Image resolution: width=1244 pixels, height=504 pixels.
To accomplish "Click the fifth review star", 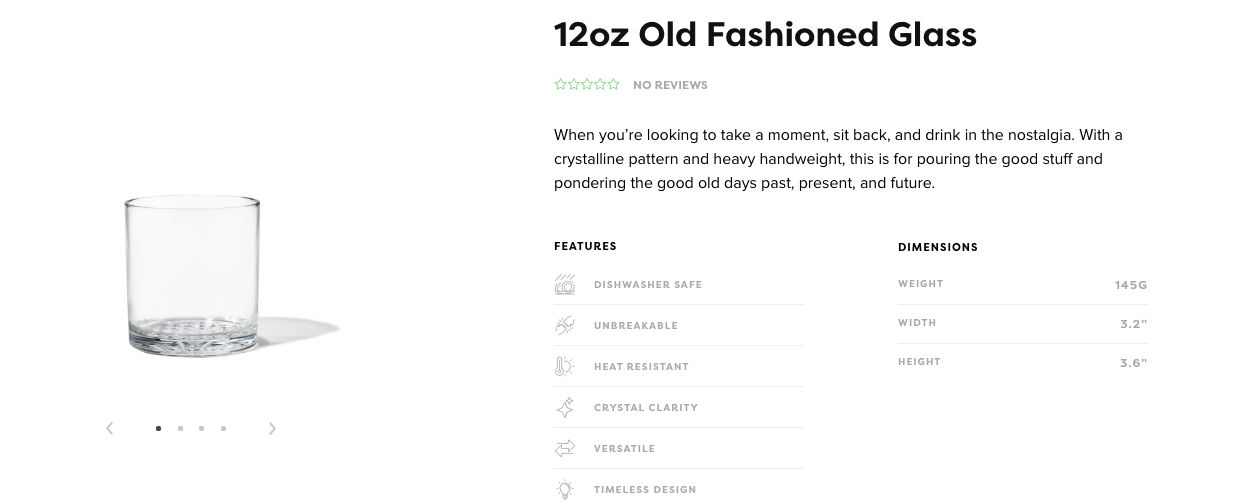I will pos(614,85).
